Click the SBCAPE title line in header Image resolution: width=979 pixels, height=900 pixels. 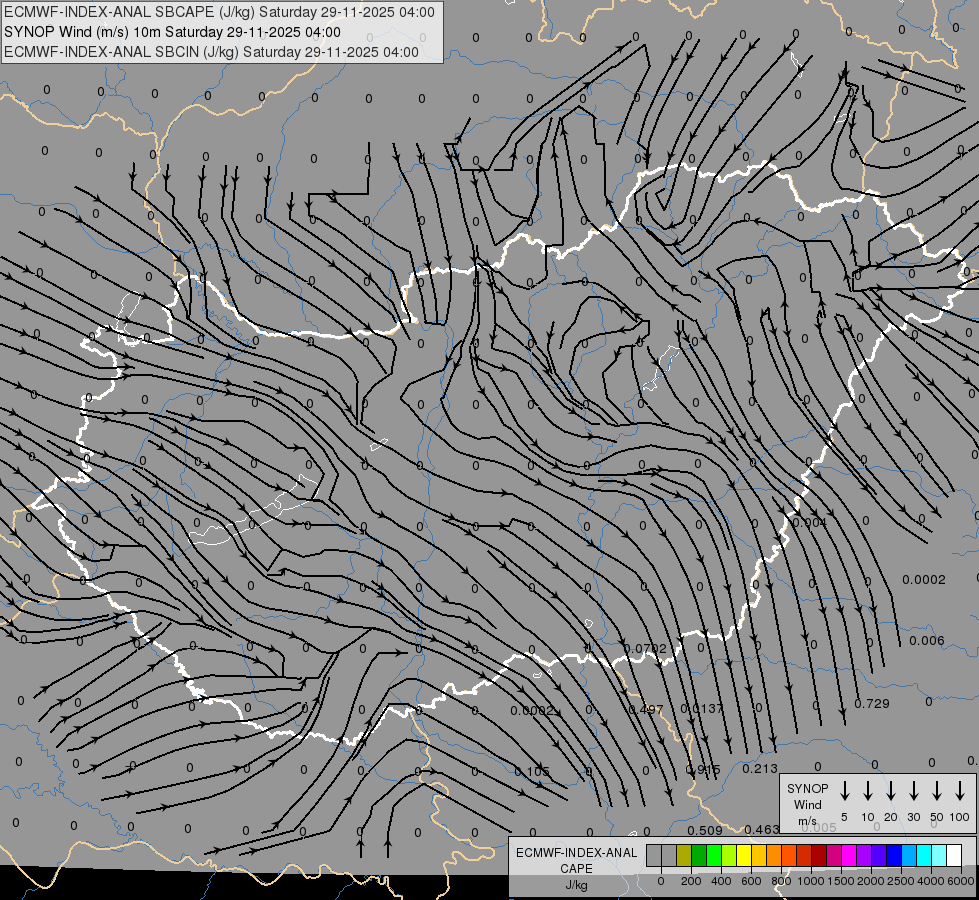pyautogui.click(x=219, y=12)
